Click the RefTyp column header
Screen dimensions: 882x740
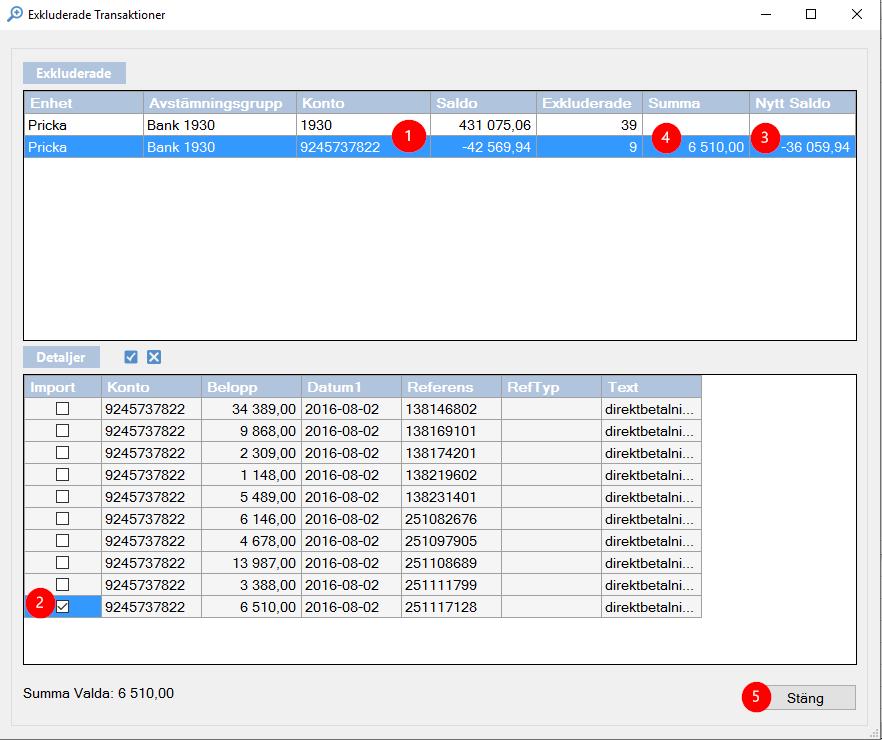coord(551,387)
